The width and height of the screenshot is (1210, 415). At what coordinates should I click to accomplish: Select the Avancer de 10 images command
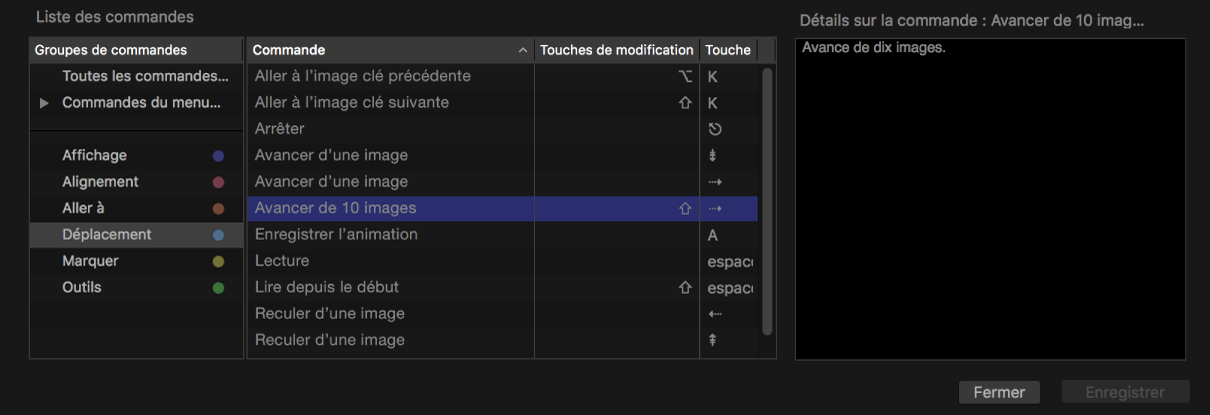(336, 209)
